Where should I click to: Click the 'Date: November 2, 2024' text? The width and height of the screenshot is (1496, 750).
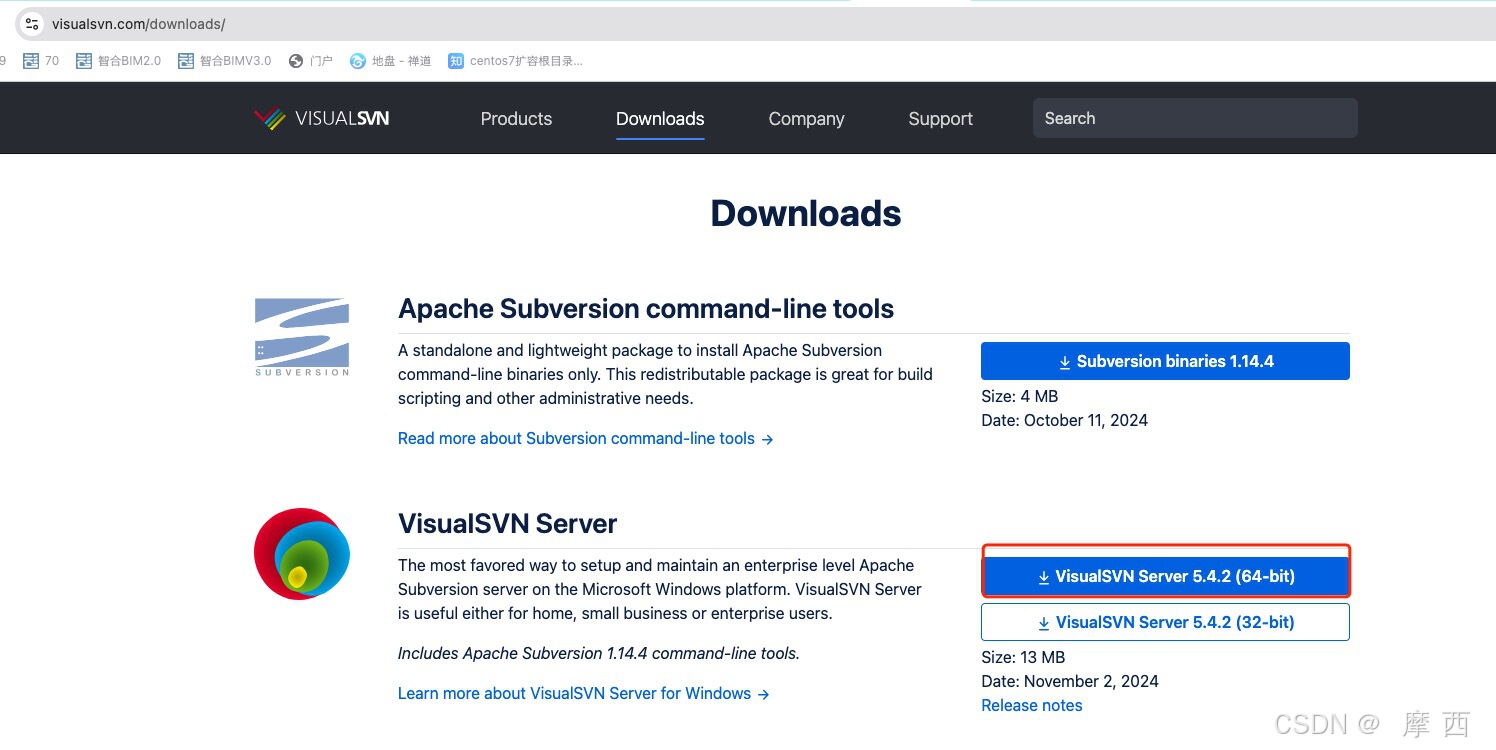coord(1070,681)
